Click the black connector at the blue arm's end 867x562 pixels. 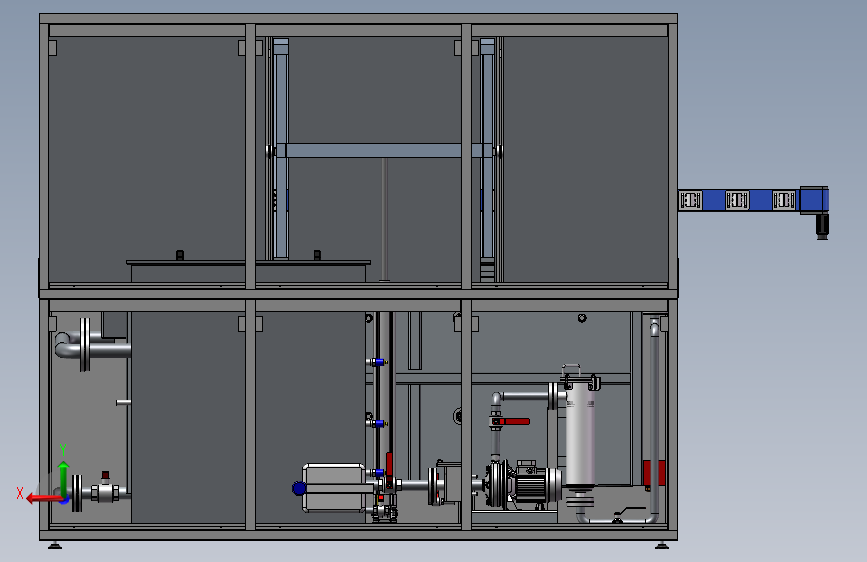click(x=822, y=226)
